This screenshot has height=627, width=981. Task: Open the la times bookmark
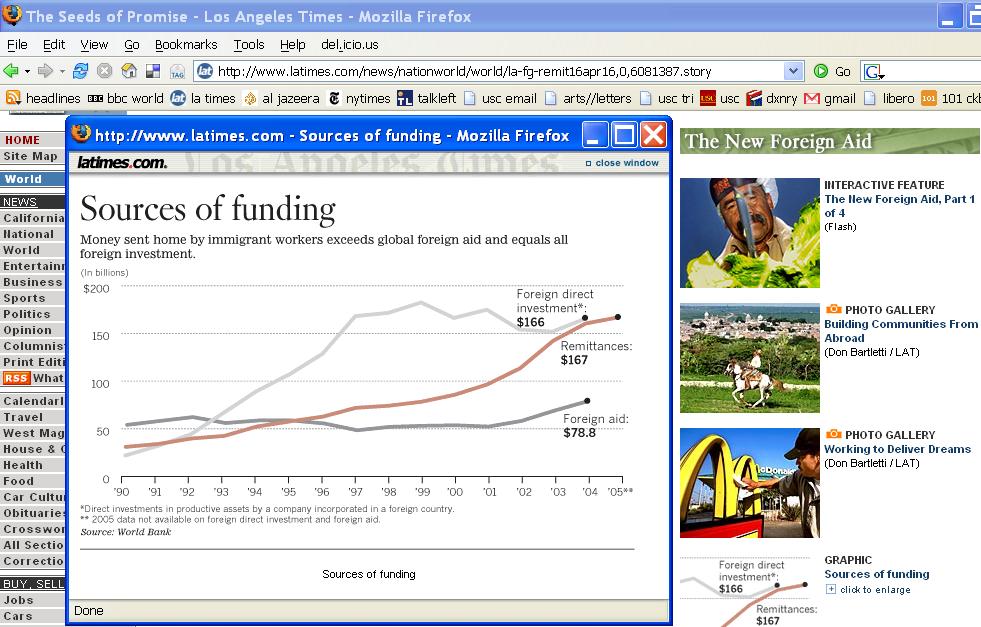click(x=203, y=98)
